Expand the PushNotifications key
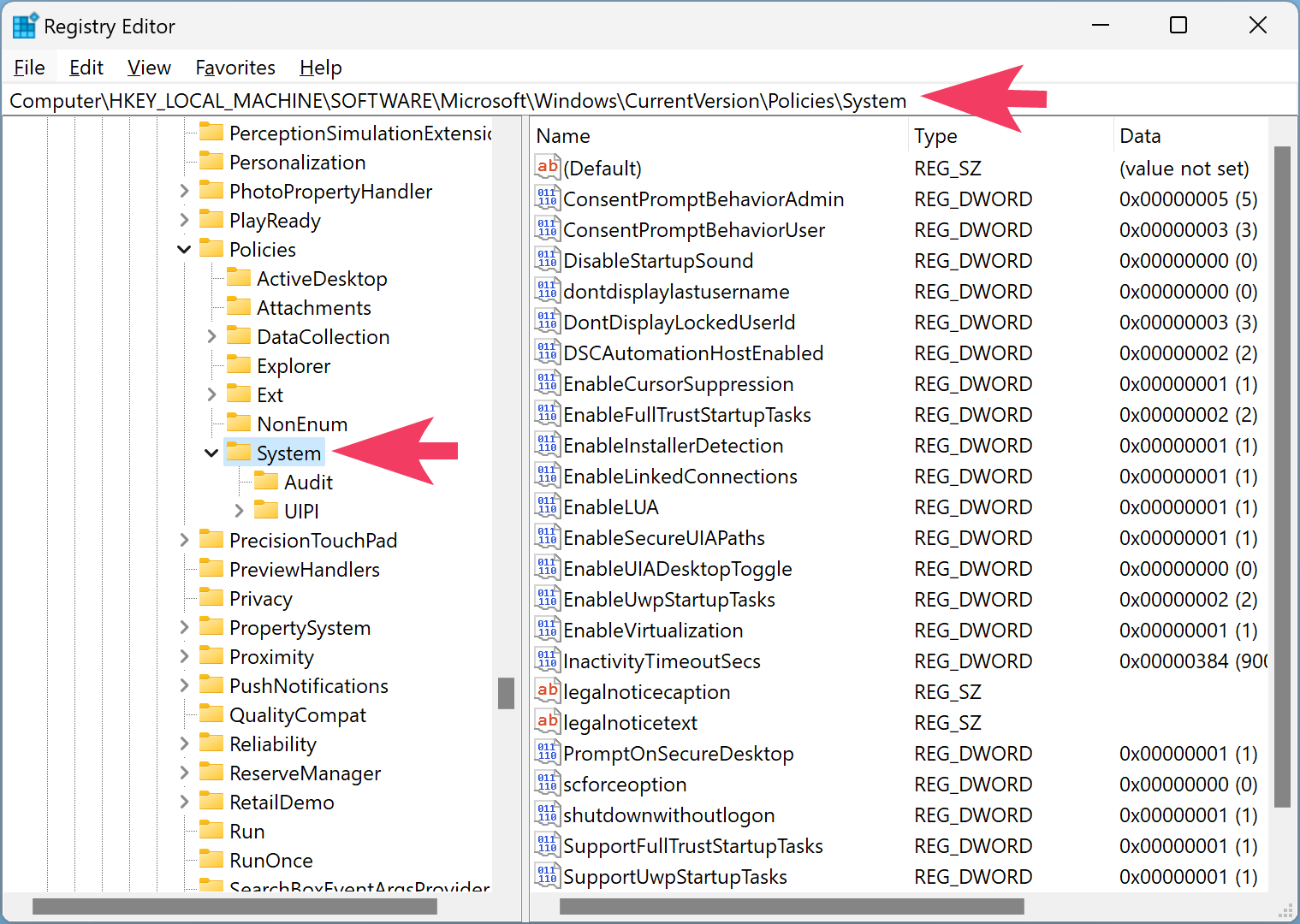Image resolution: width=1300 pixels, height=924 pixels. tap(184, 685)
